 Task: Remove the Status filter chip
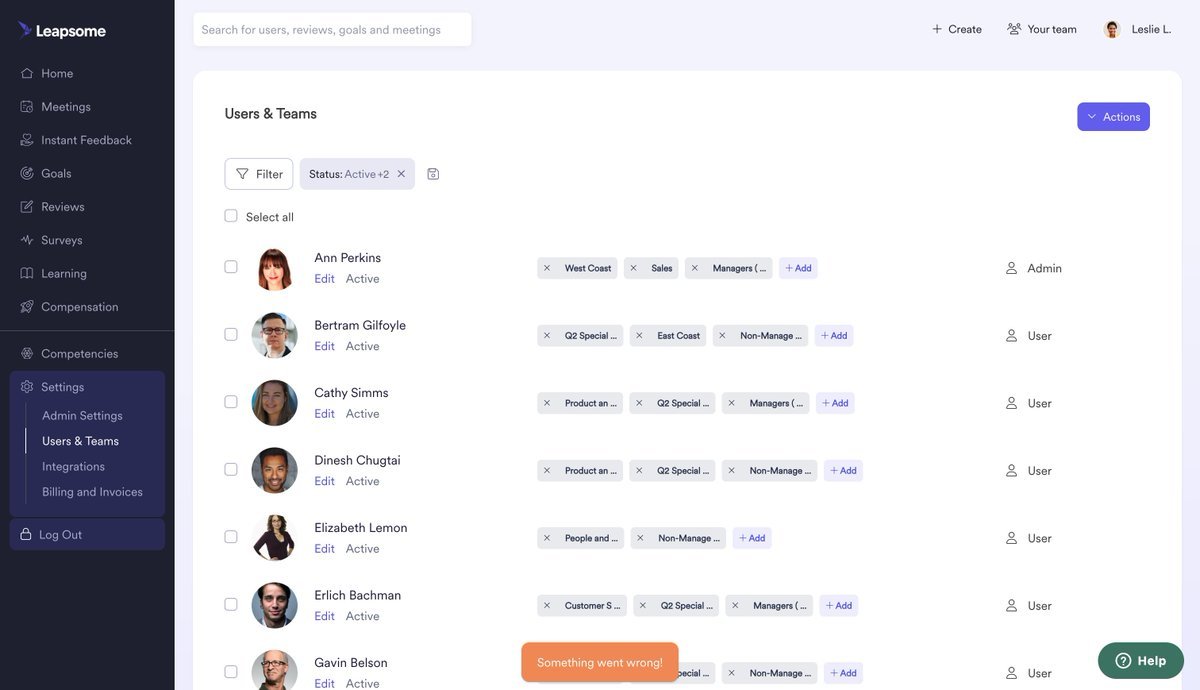point(401,174)
